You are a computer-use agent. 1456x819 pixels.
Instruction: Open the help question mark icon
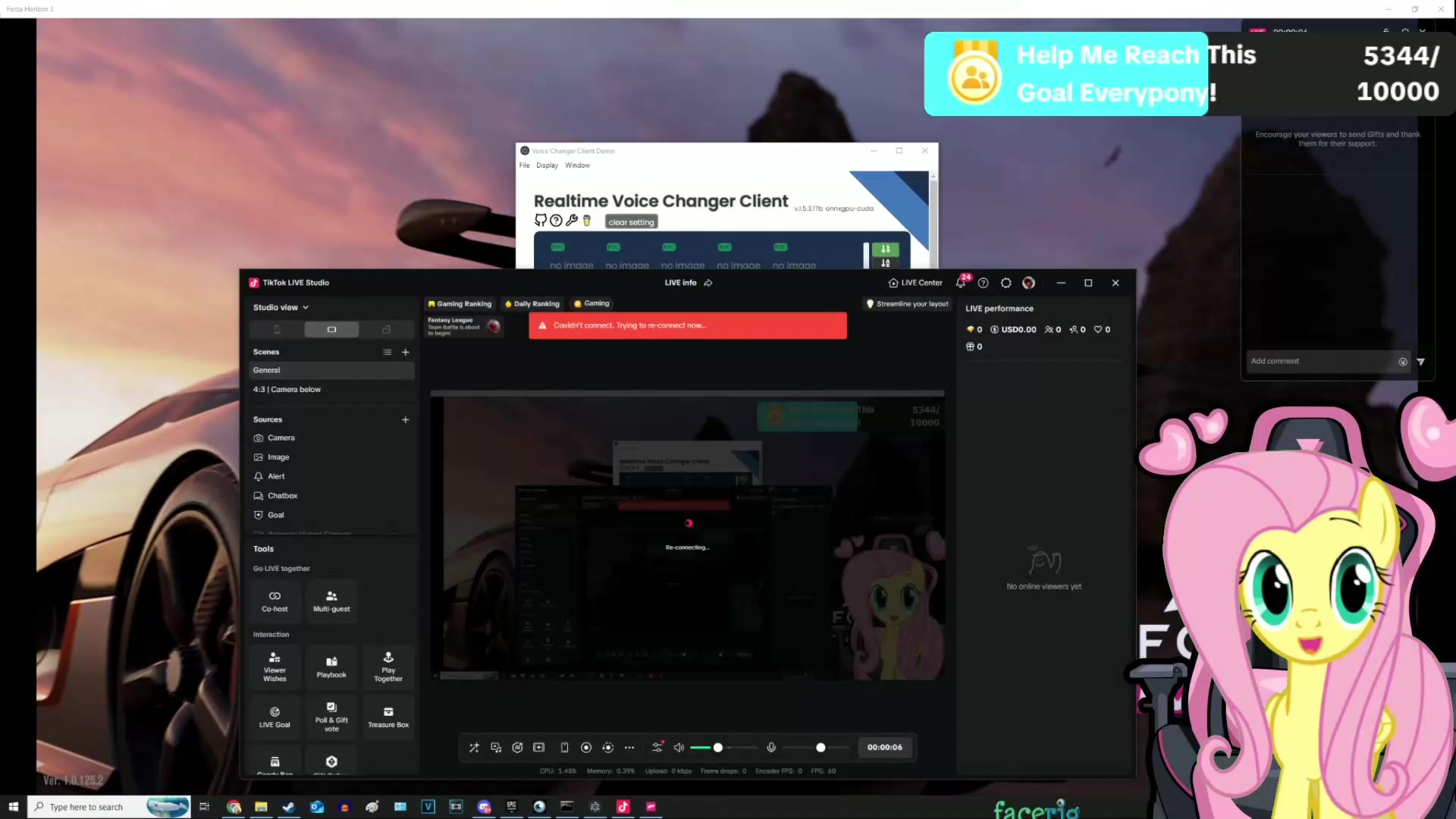click(x=984, y=283)
